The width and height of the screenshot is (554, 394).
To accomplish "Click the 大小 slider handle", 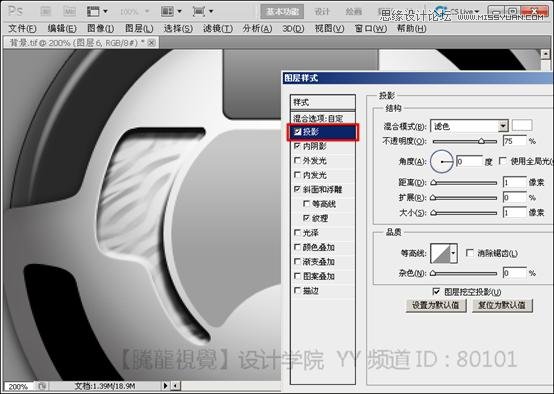I will pos(434,213).
